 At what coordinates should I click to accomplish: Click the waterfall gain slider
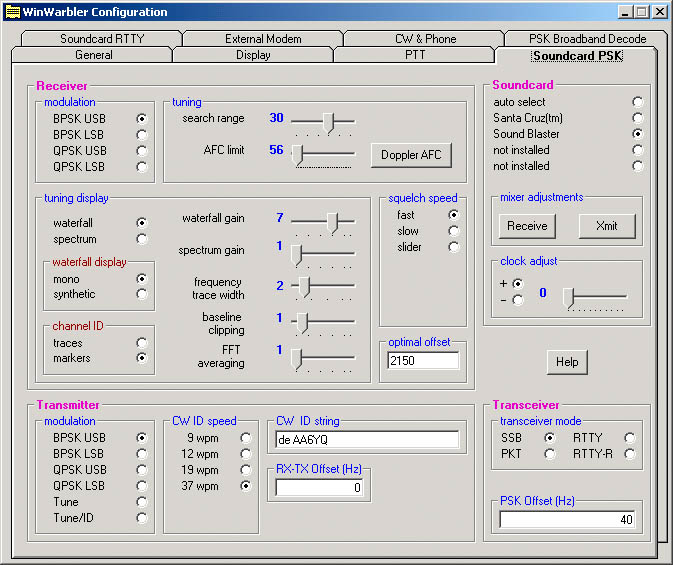(322, 221)
